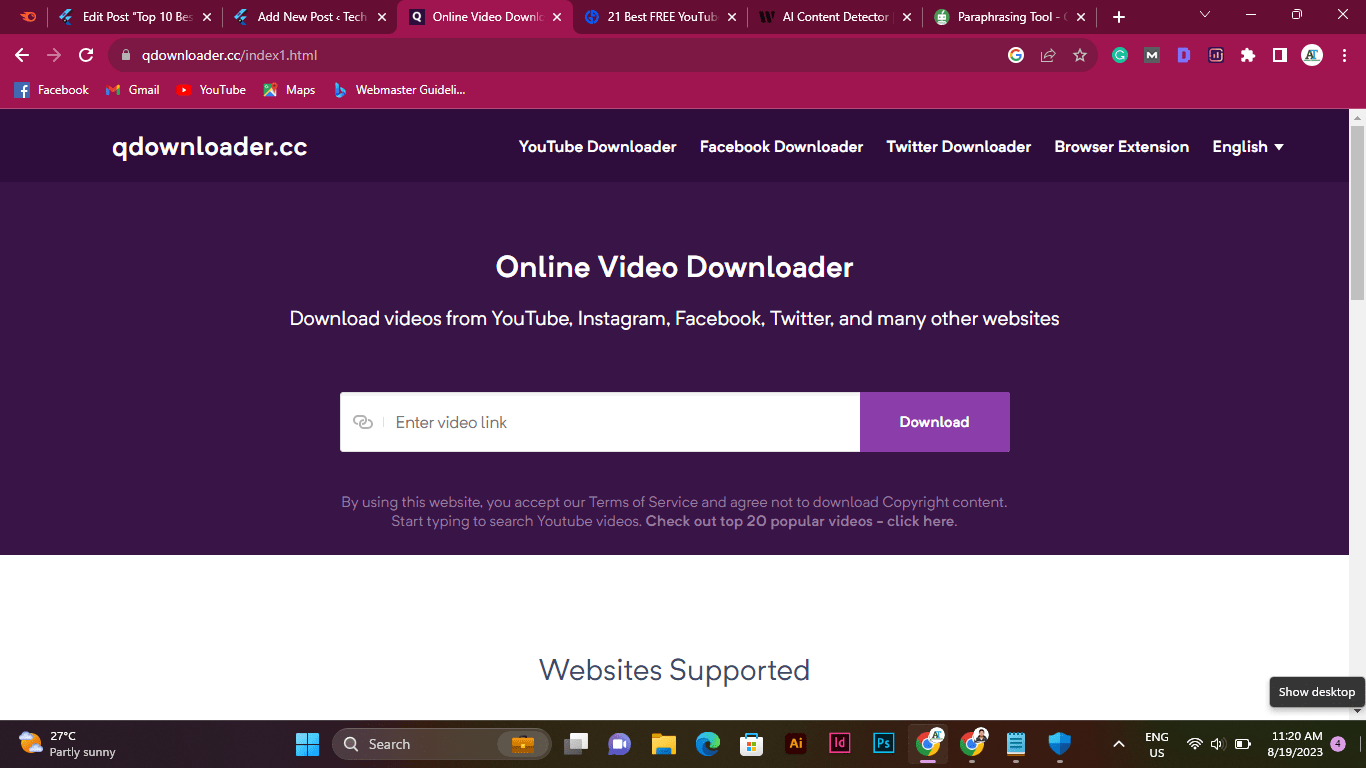Switch to the AI Content Detector tab

(x=835, y=17)
